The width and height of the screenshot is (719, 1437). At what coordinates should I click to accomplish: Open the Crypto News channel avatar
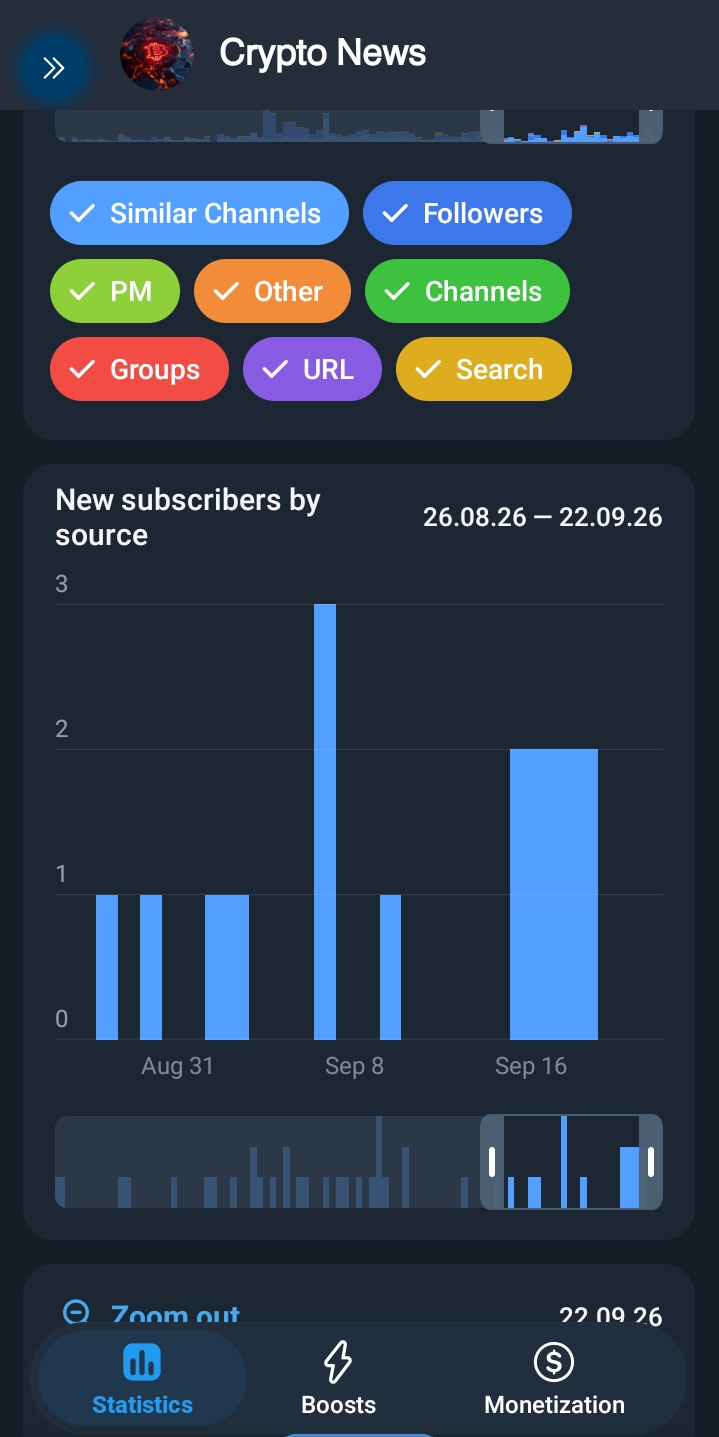(156, 55)
